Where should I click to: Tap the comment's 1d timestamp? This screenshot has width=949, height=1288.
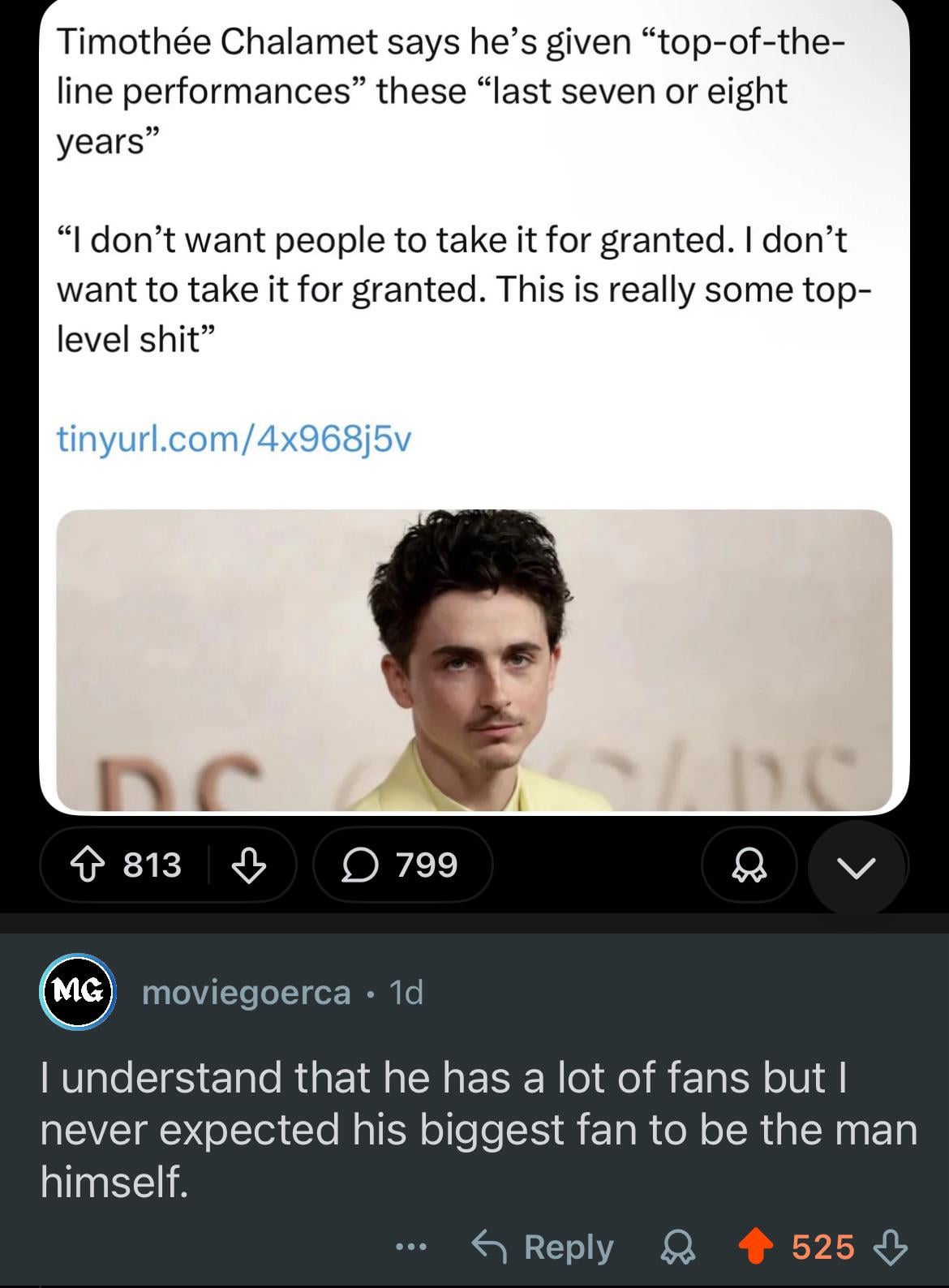[406, 992]
